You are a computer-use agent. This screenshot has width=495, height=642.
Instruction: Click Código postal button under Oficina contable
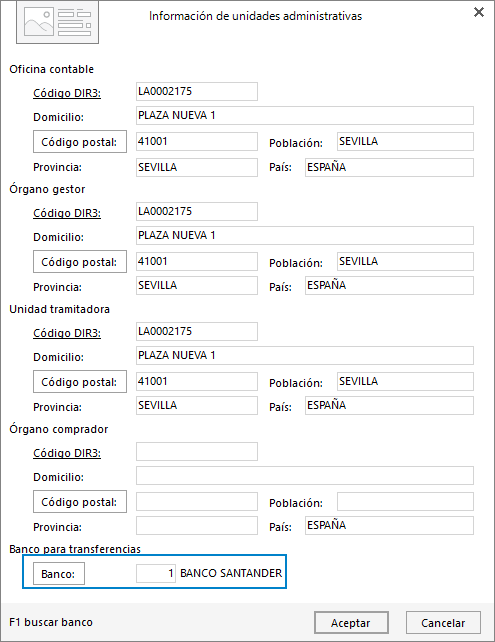click(80, 142)
